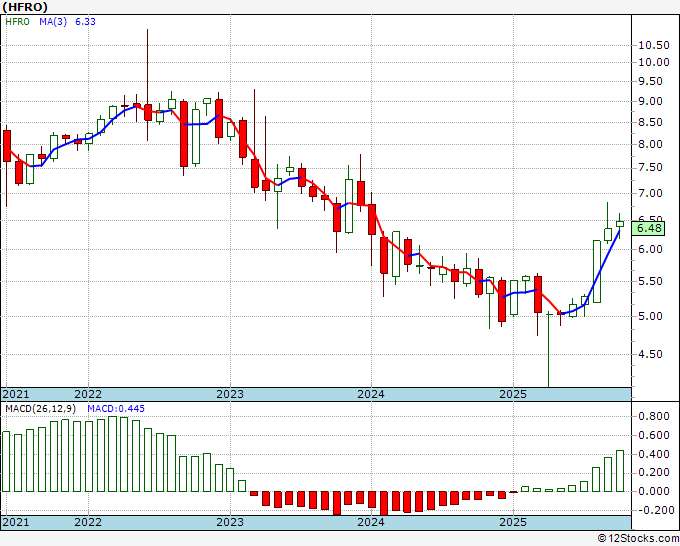Screen dimensions: 680x546
Task: Click the 0.600 MACD axis label
Action: 654,436
